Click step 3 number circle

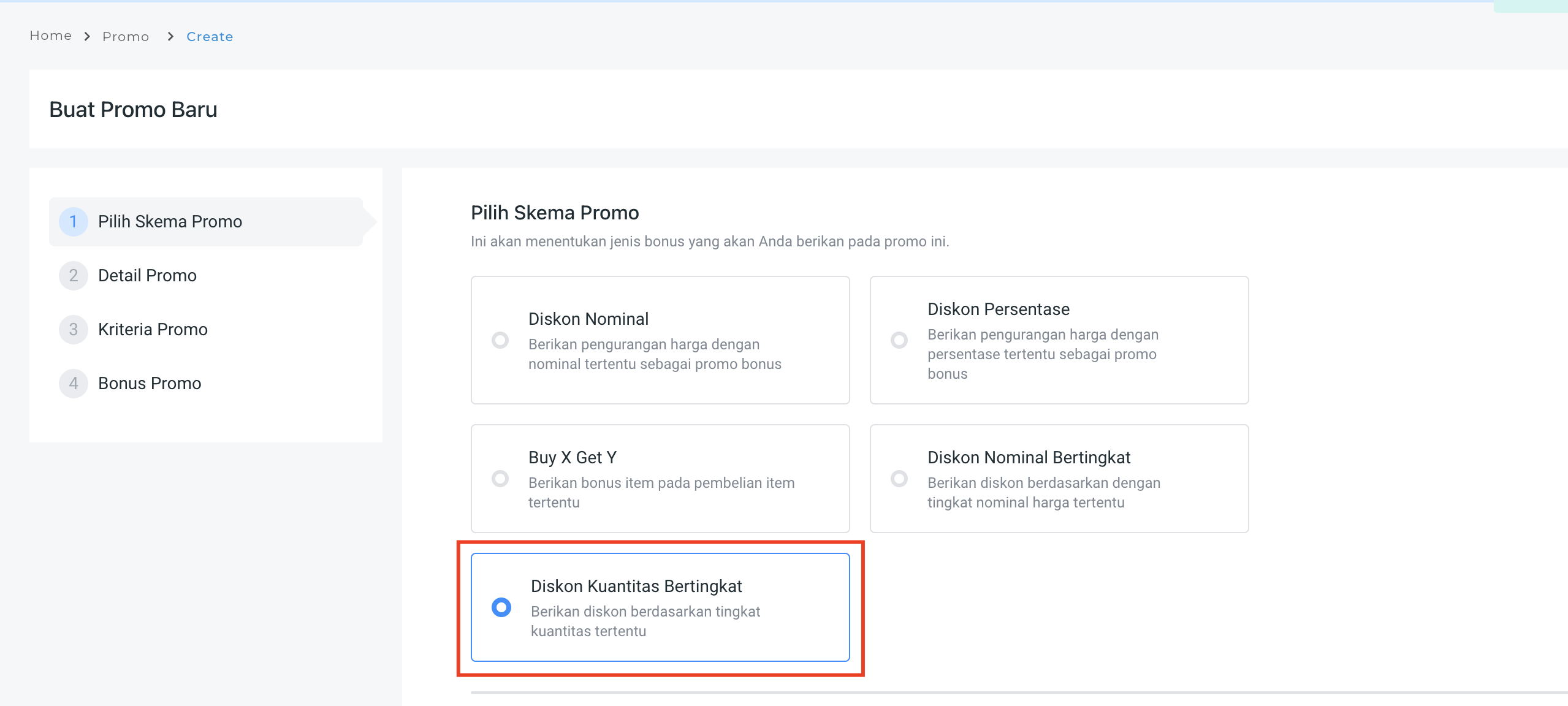(x=73, y=330)
